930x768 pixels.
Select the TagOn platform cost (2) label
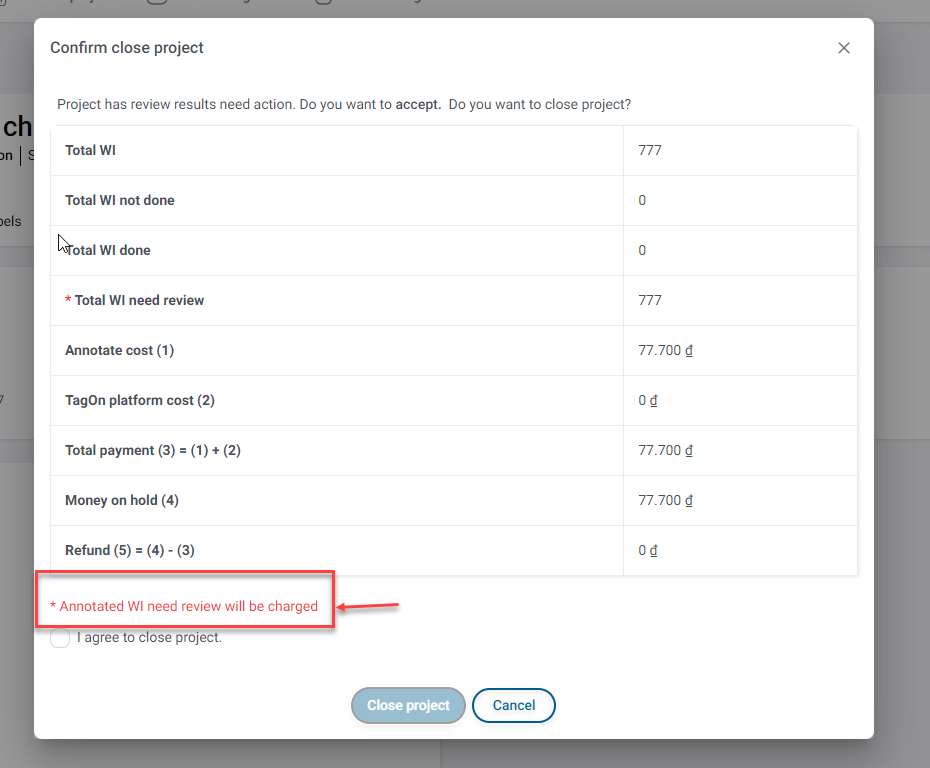click(x=140, y=401)
